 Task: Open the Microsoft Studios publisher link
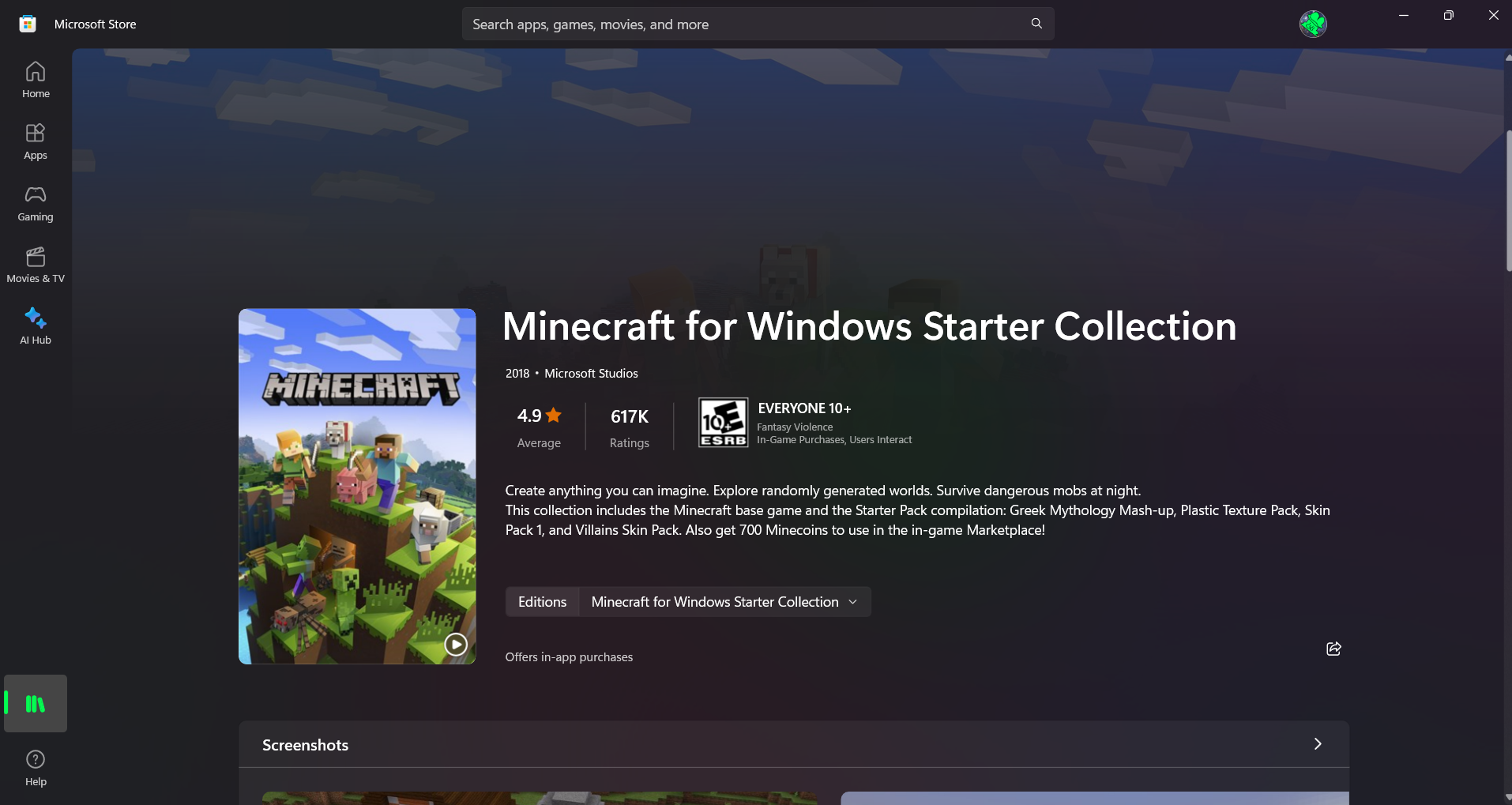pyautogui.click(x=591, y=374)
